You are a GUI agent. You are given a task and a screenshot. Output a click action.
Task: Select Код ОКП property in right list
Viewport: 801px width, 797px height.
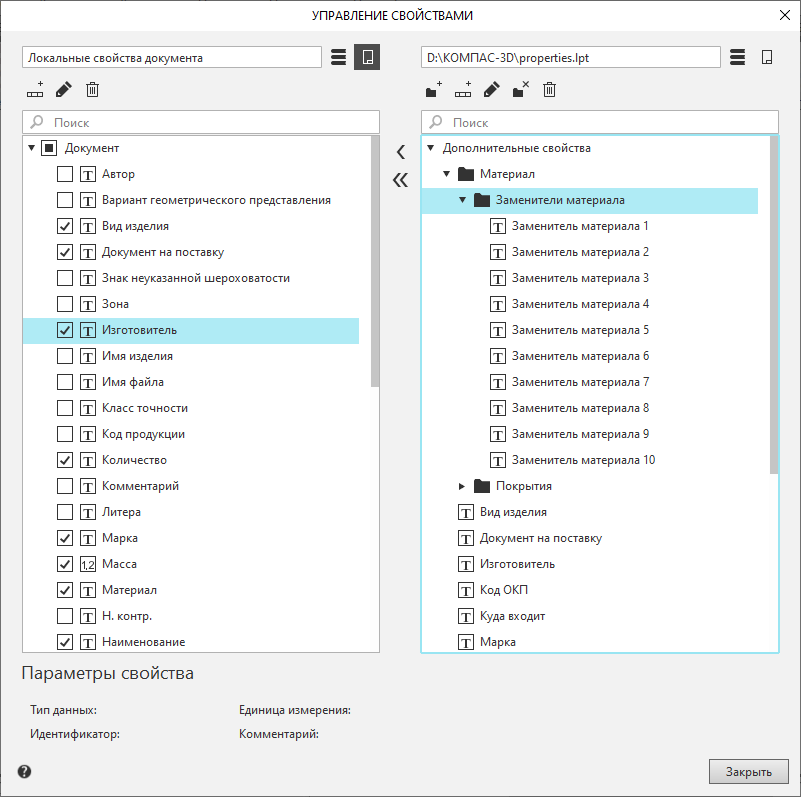(503, 590)
